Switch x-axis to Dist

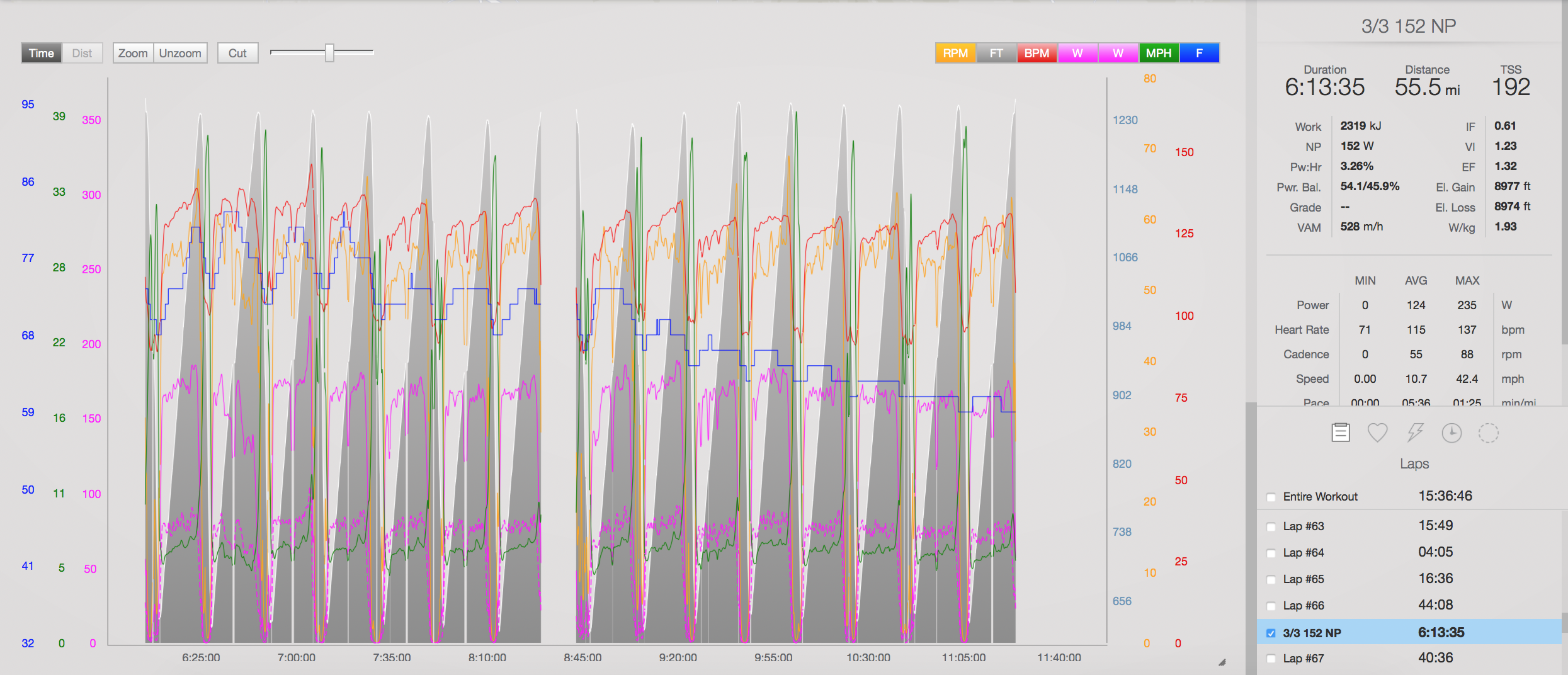(82, 54)
